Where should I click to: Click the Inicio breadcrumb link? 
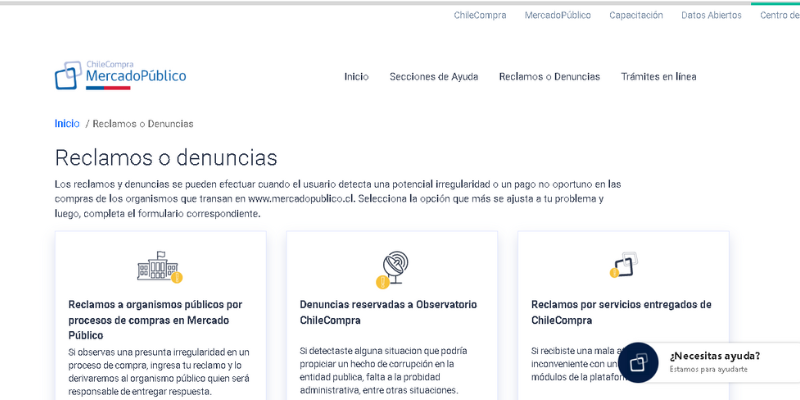click(67, 123)
